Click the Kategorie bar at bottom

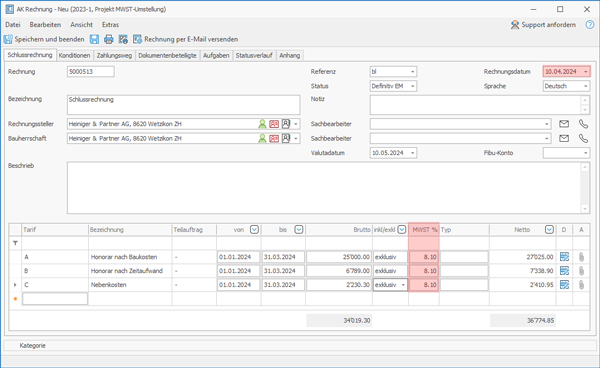point(300,345)
